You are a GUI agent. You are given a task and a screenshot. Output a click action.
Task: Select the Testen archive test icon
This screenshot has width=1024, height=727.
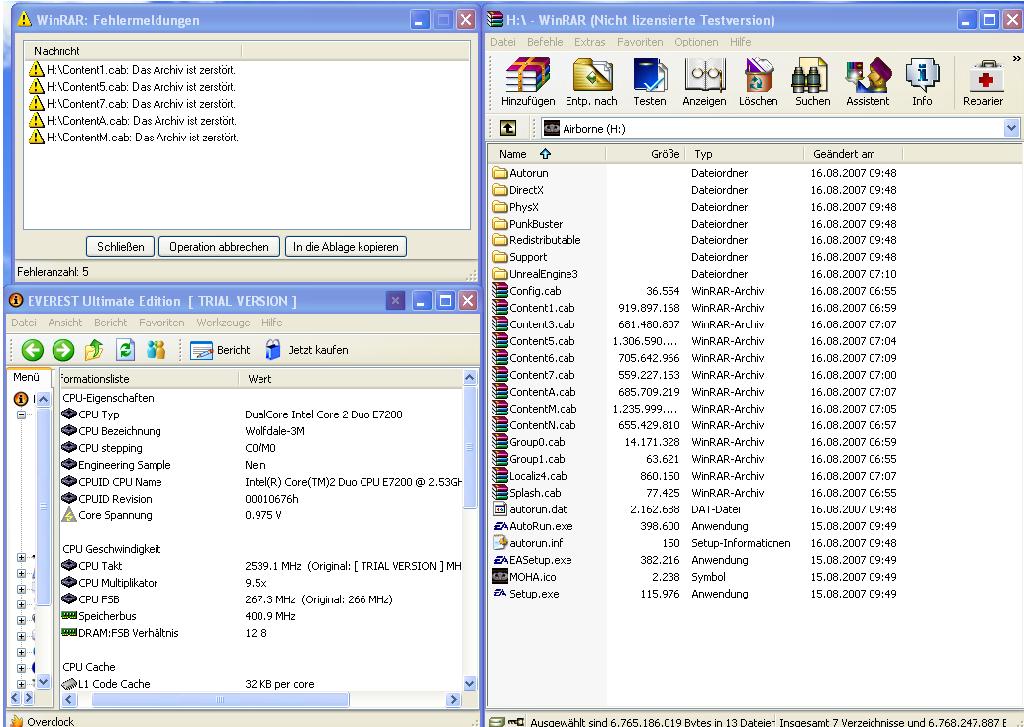tap(649, 80)
